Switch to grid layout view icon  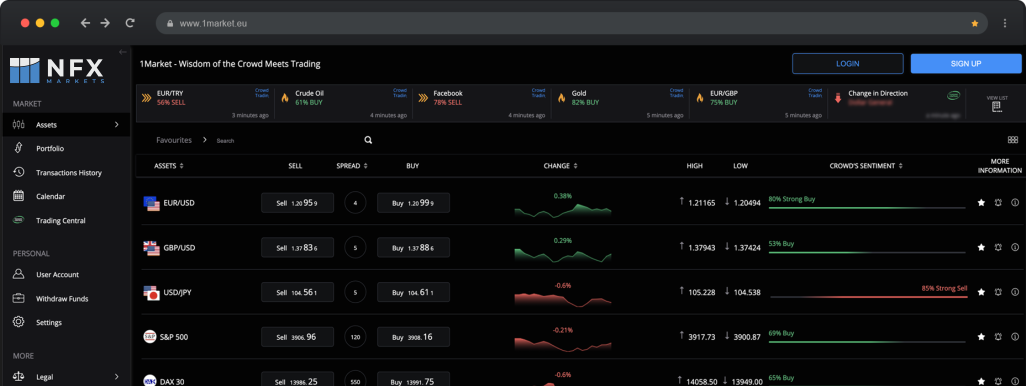[1013, 140]
